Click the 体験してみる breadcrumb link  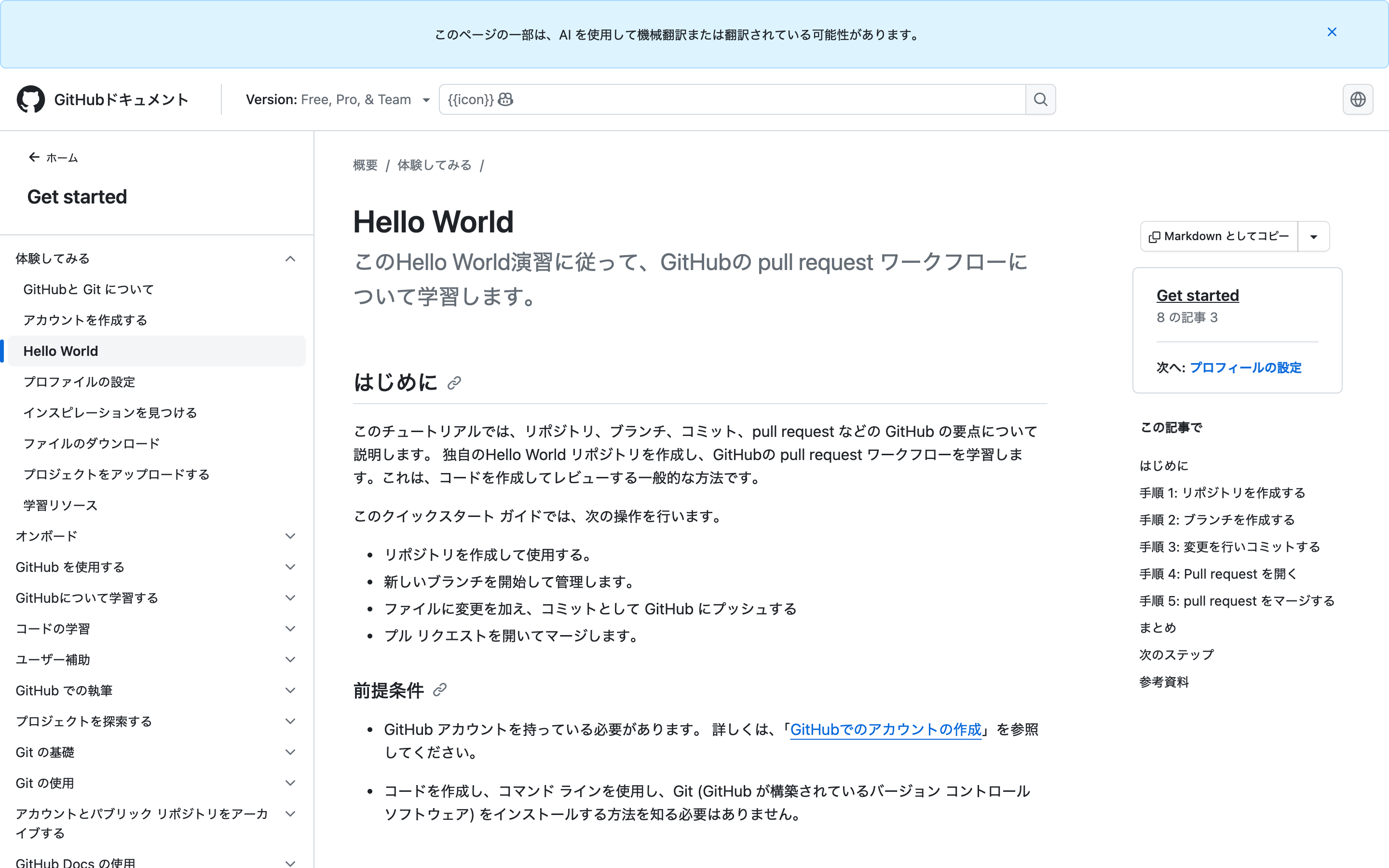[434, 165]
